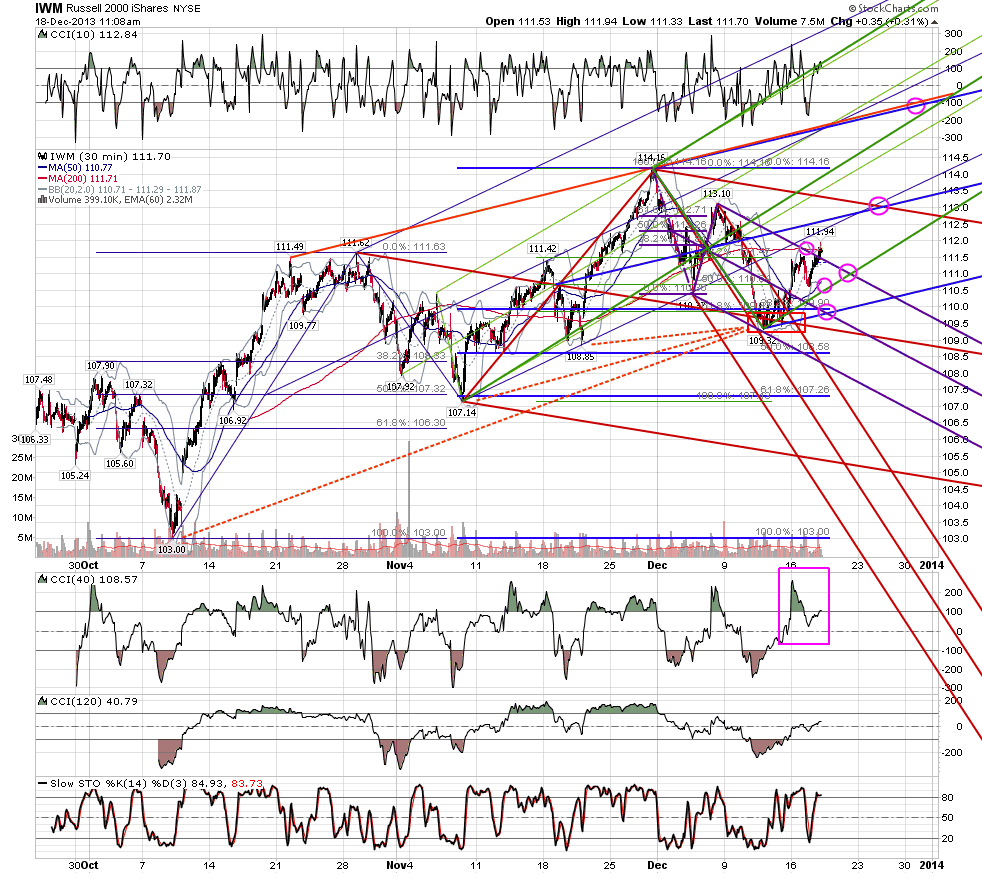Screen dimensions: 982x879
Task: Click the CCI(40) indicator panel icon
Action: tap(43, 579)
